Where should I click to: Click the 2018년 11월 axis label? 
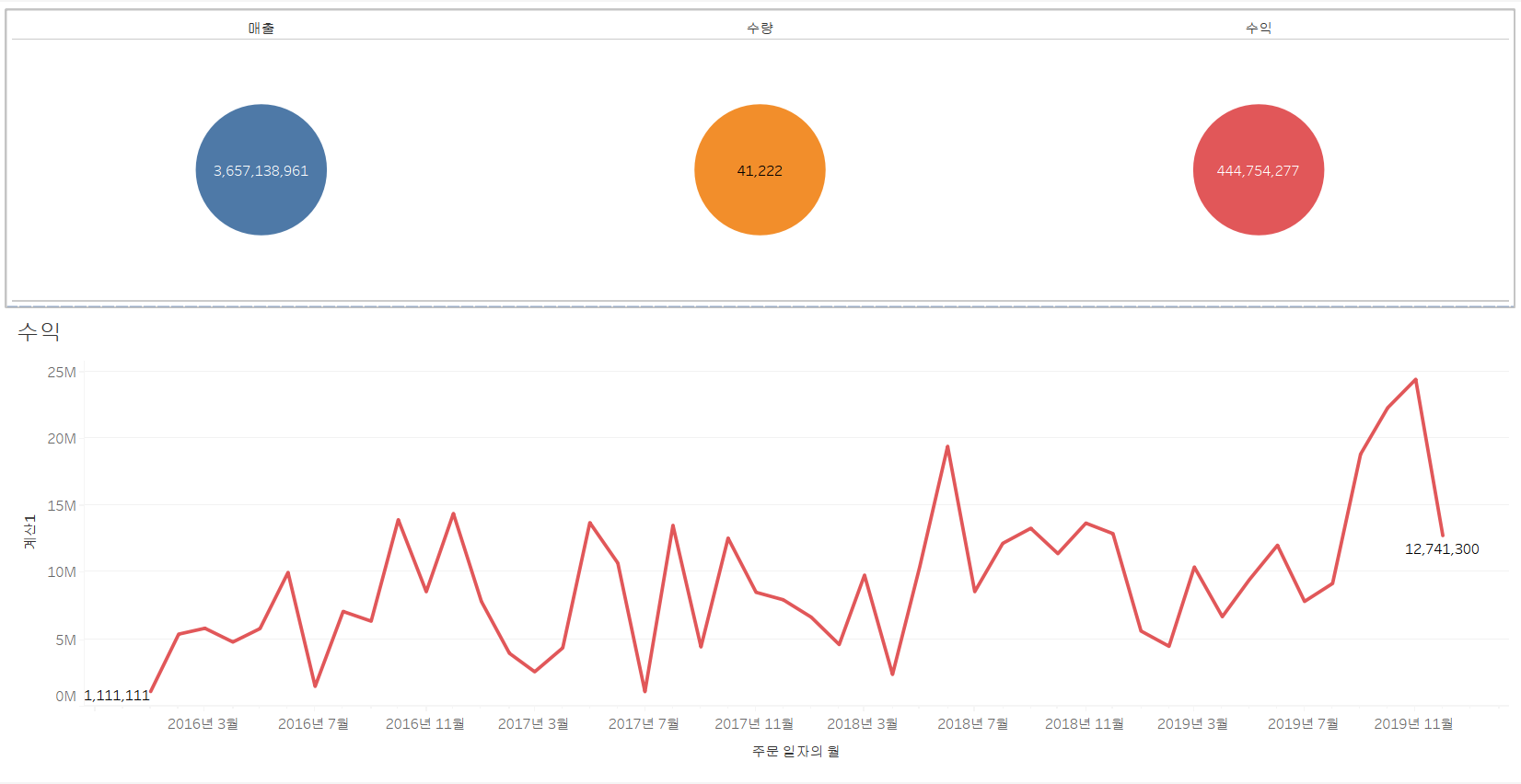click(x=1084, y=724)
